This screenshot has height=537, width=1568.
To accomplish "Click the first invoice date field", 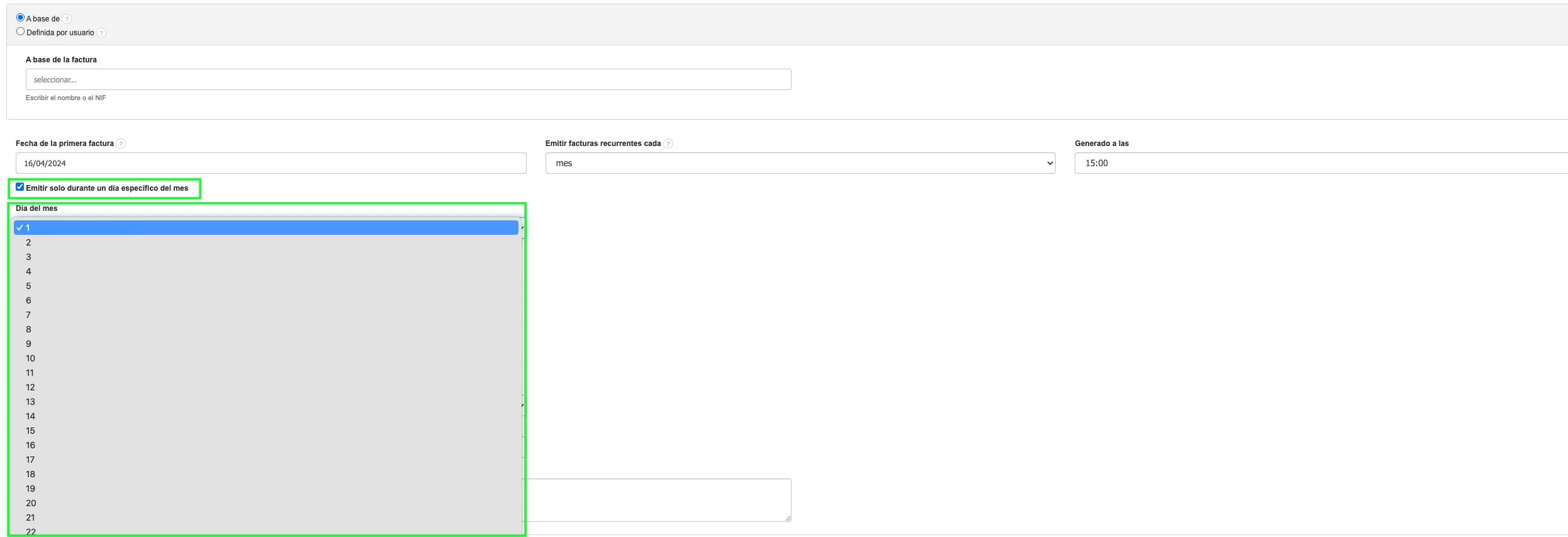I will click(x=271, y=163).
